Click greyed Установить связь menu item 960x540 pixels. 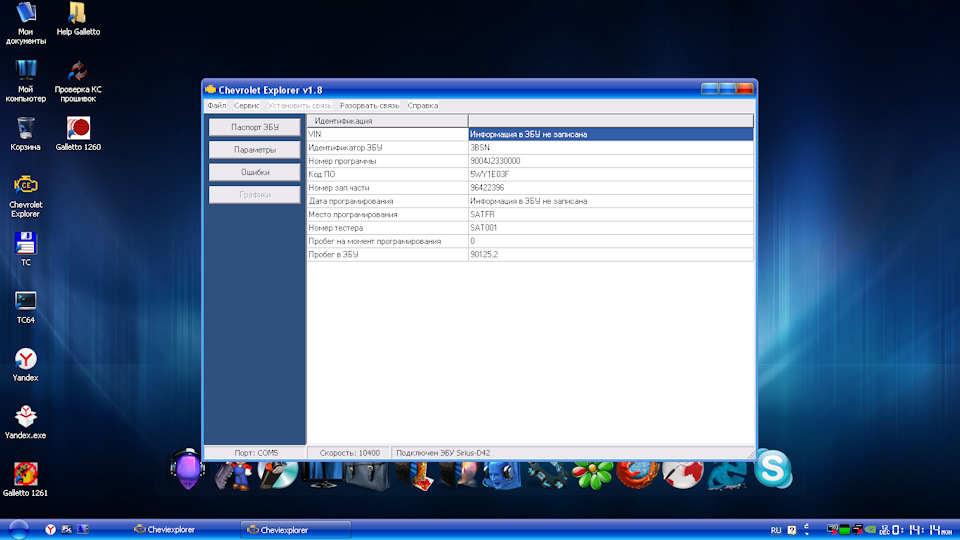[x=299, y=105]
